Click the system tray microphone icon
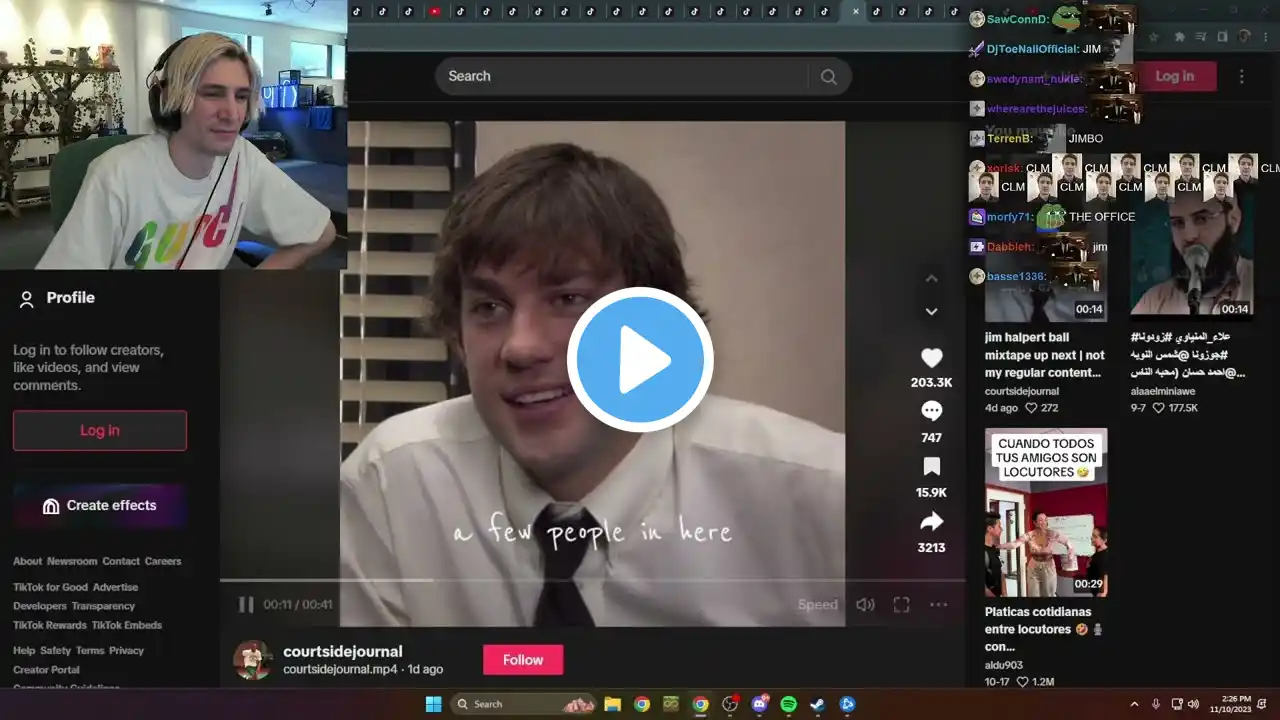 (1156, 704)
